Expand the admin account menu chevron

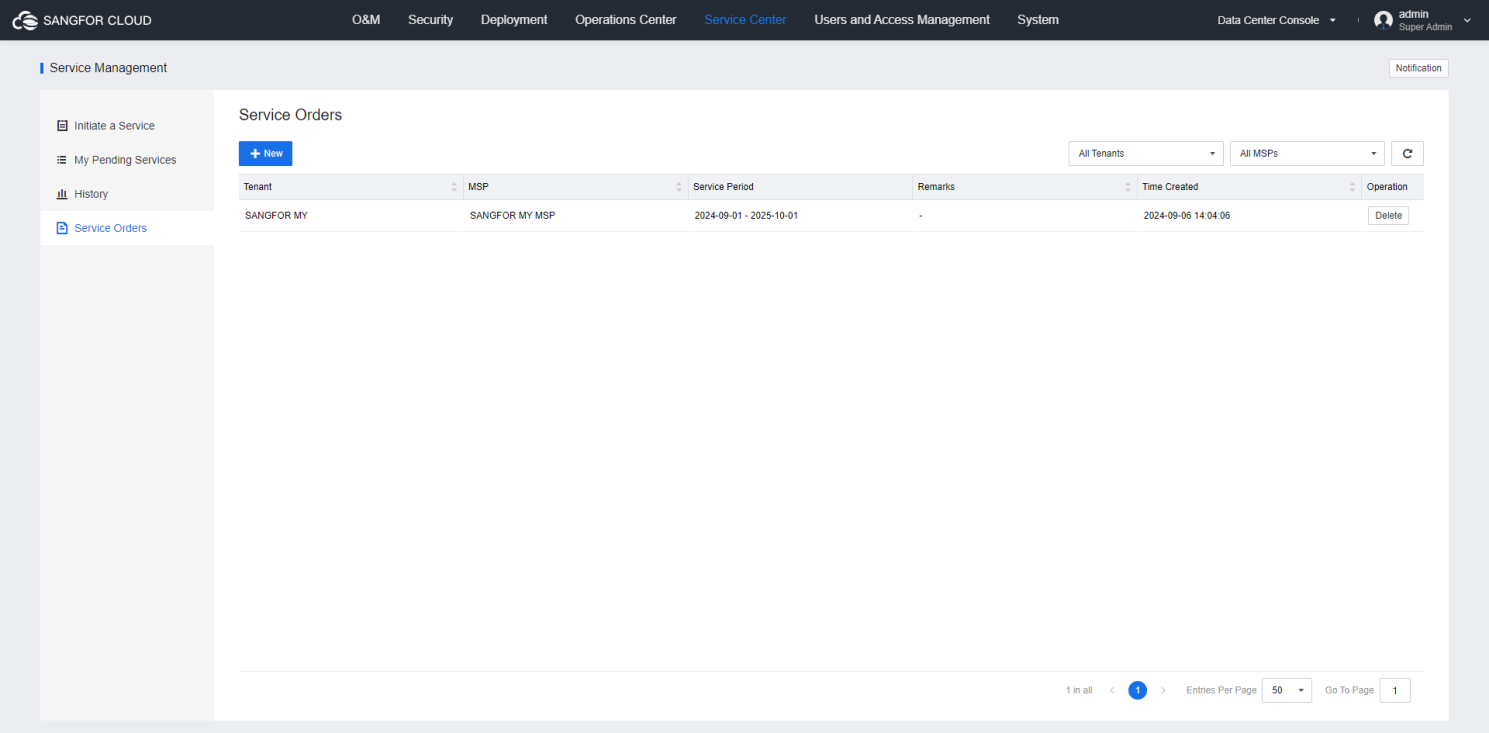1467,20
